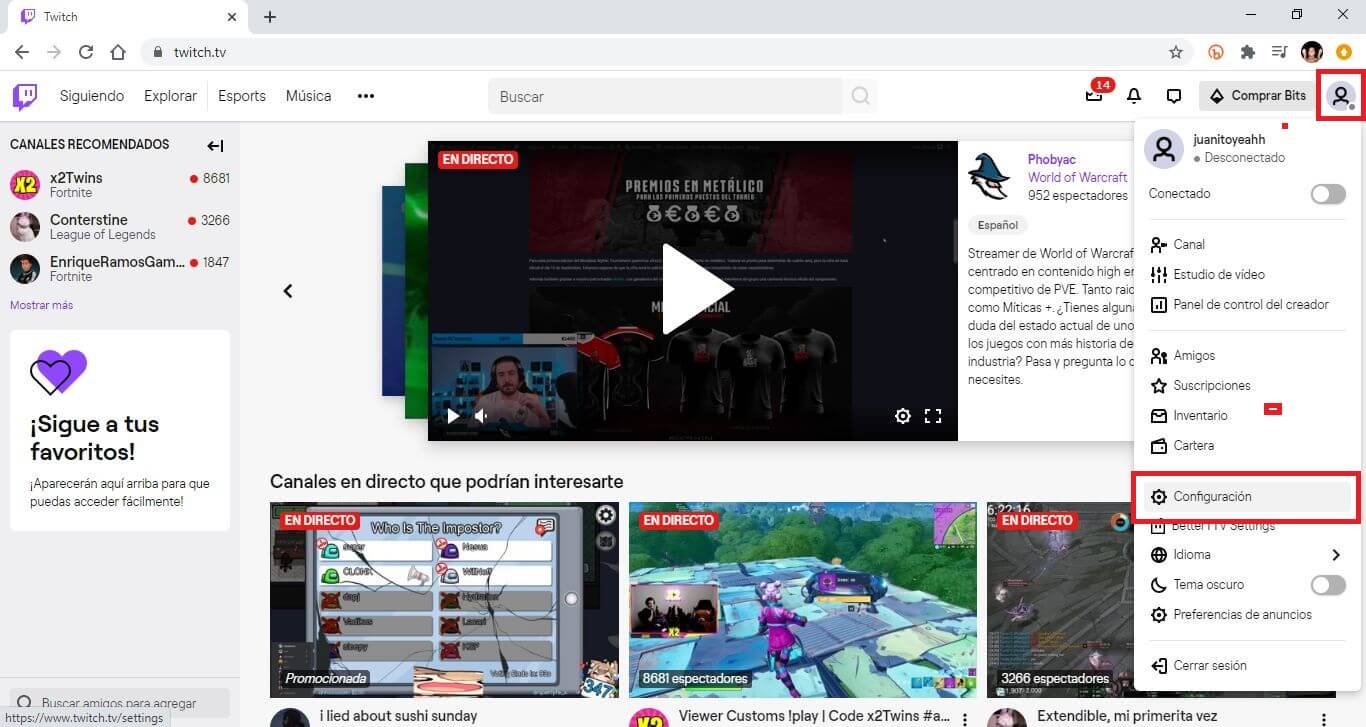Click the Español language tag
Screen dimensions: 1366x727
[998, 225]
